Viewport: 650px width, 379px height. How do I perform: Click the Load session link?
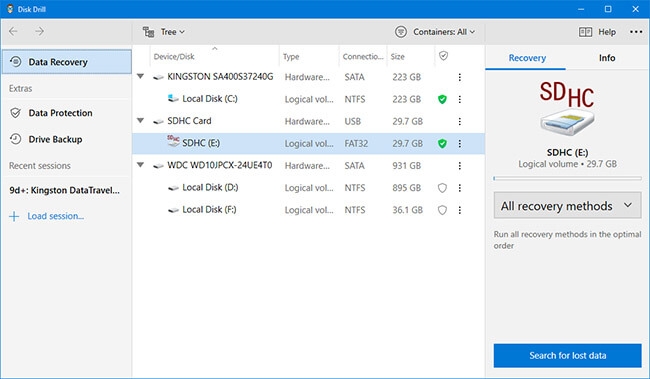pyautogui.click(x=56, y=216)
